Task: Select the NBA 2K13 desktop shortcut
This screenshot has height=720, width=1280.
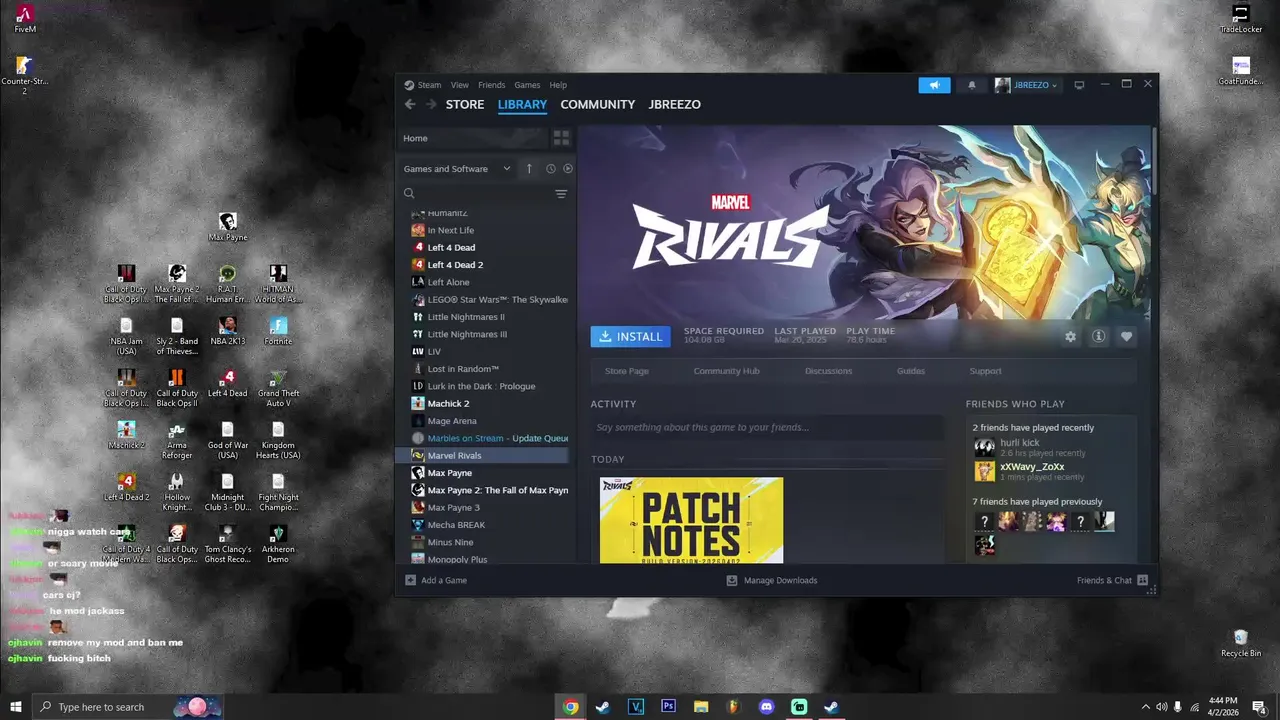Action: 227,332
